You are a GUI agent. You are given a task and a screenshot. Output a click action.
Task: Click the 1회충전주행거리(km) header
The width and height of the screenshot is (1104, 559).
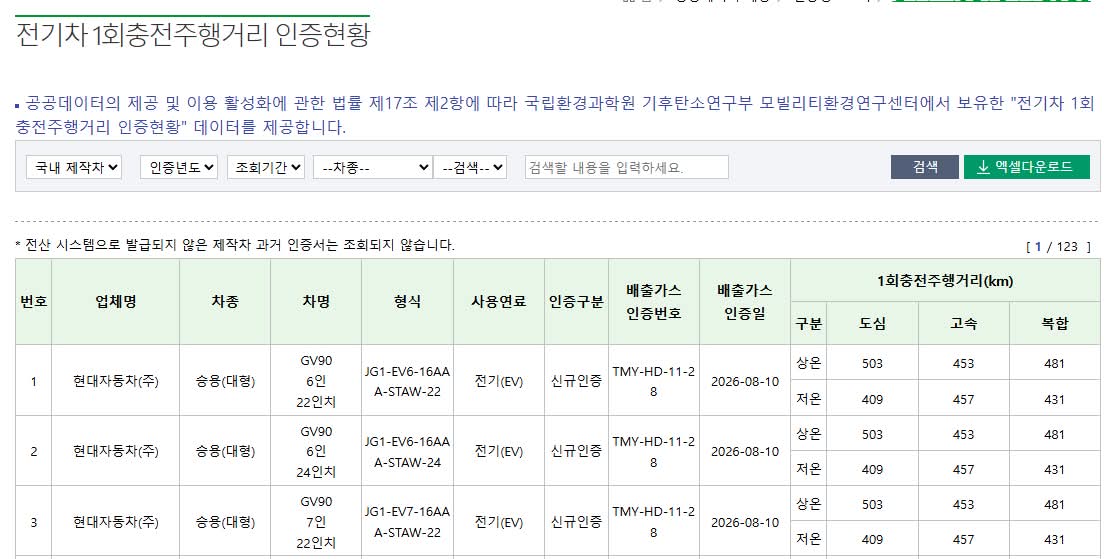click(945, 281)
